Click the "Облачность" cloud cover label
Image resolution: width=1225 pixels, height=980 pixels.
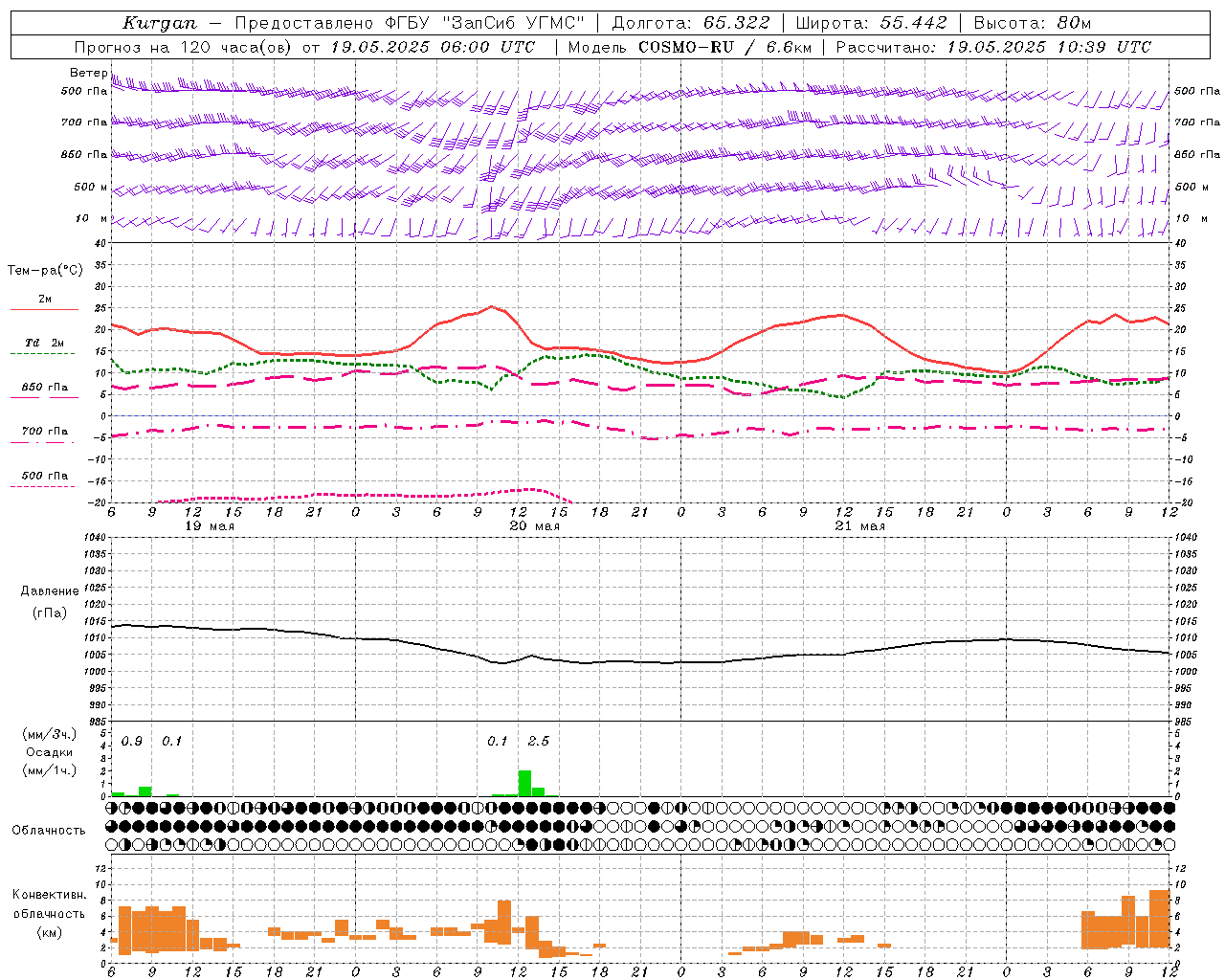[49, 831]
